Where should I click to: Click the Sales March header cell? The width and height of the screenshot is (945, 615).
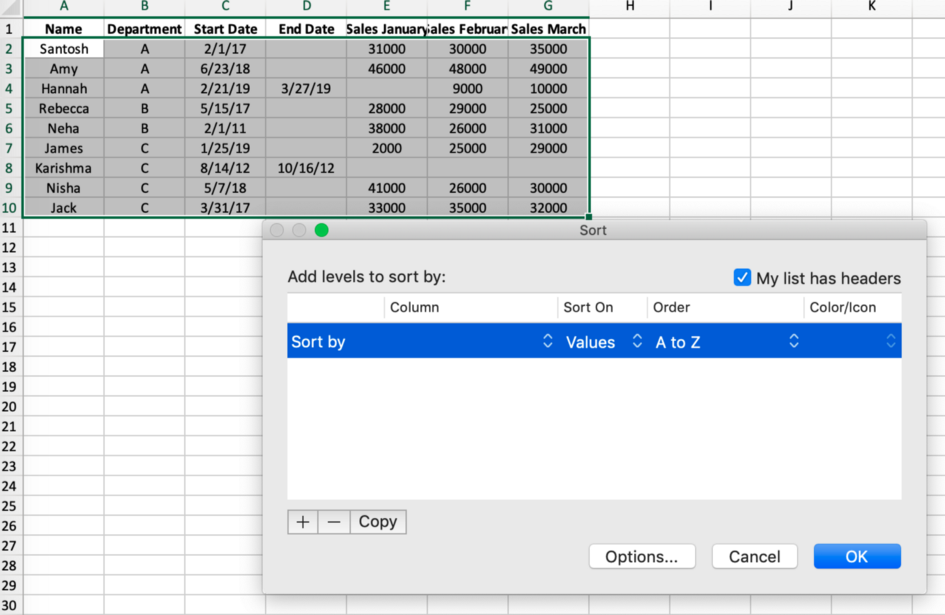tap(548, 29)
